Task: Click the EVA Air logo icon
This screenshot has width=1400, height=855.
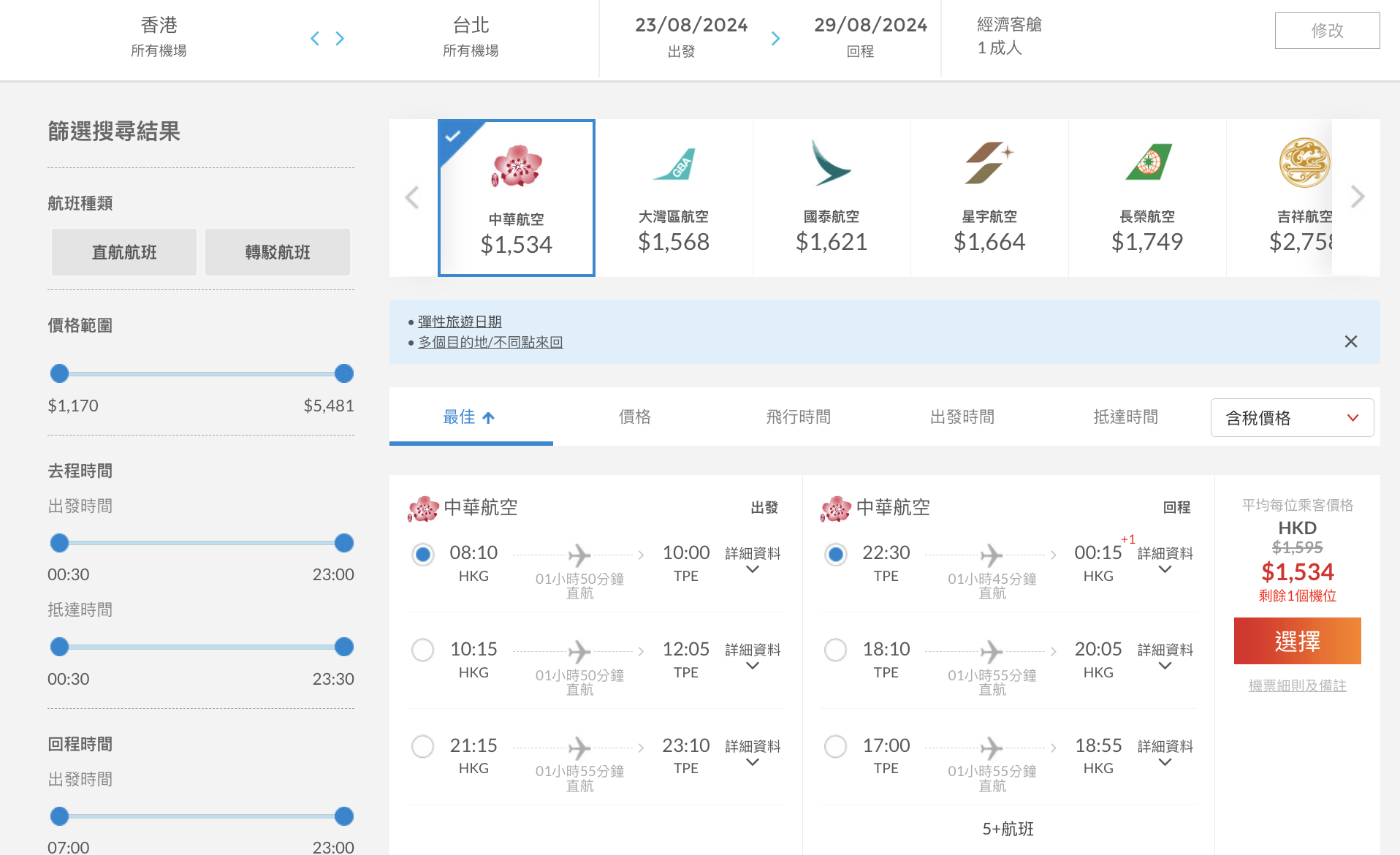Action: pyautogui.click(x=1148, y=162)
